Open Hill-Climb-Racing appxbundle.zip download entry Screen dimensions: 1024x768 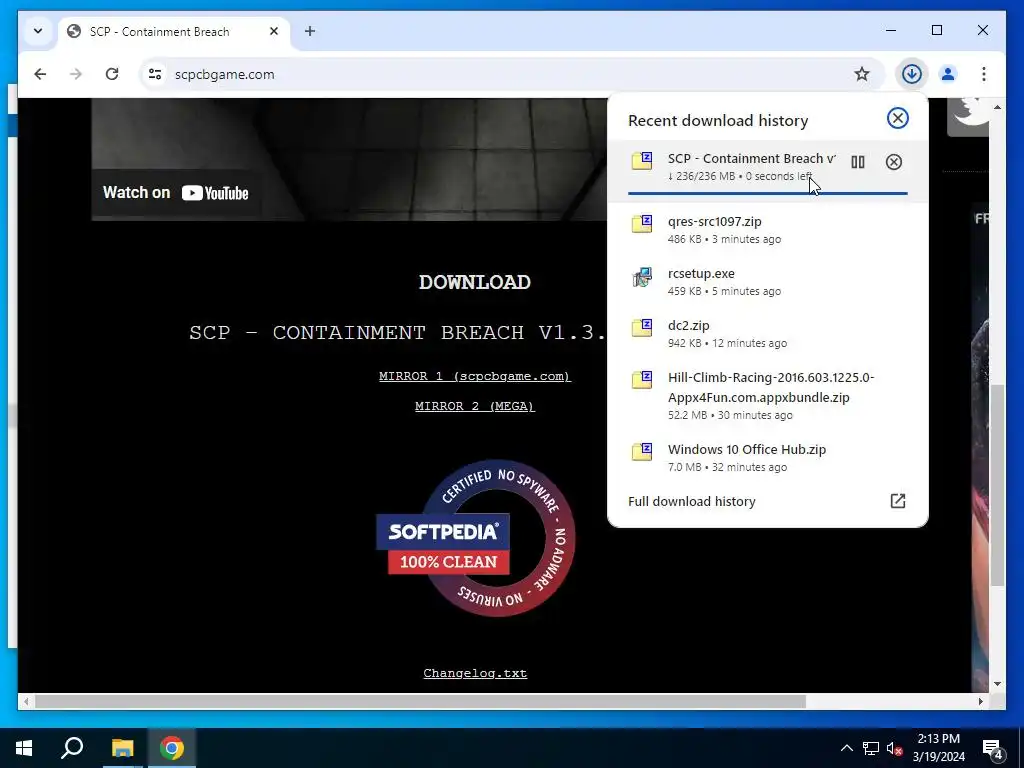767,396
